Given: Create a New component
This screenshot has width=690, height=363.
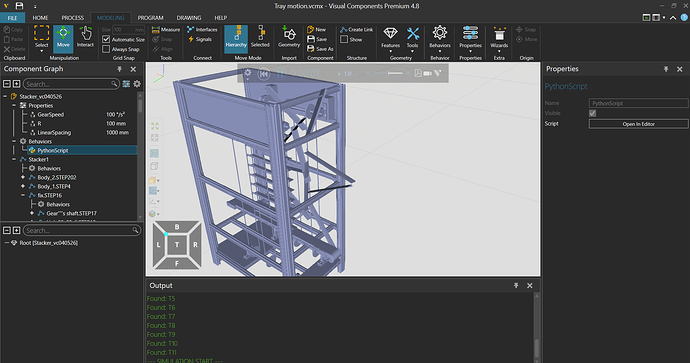Looking at the screenshot, I should (317, 29).
